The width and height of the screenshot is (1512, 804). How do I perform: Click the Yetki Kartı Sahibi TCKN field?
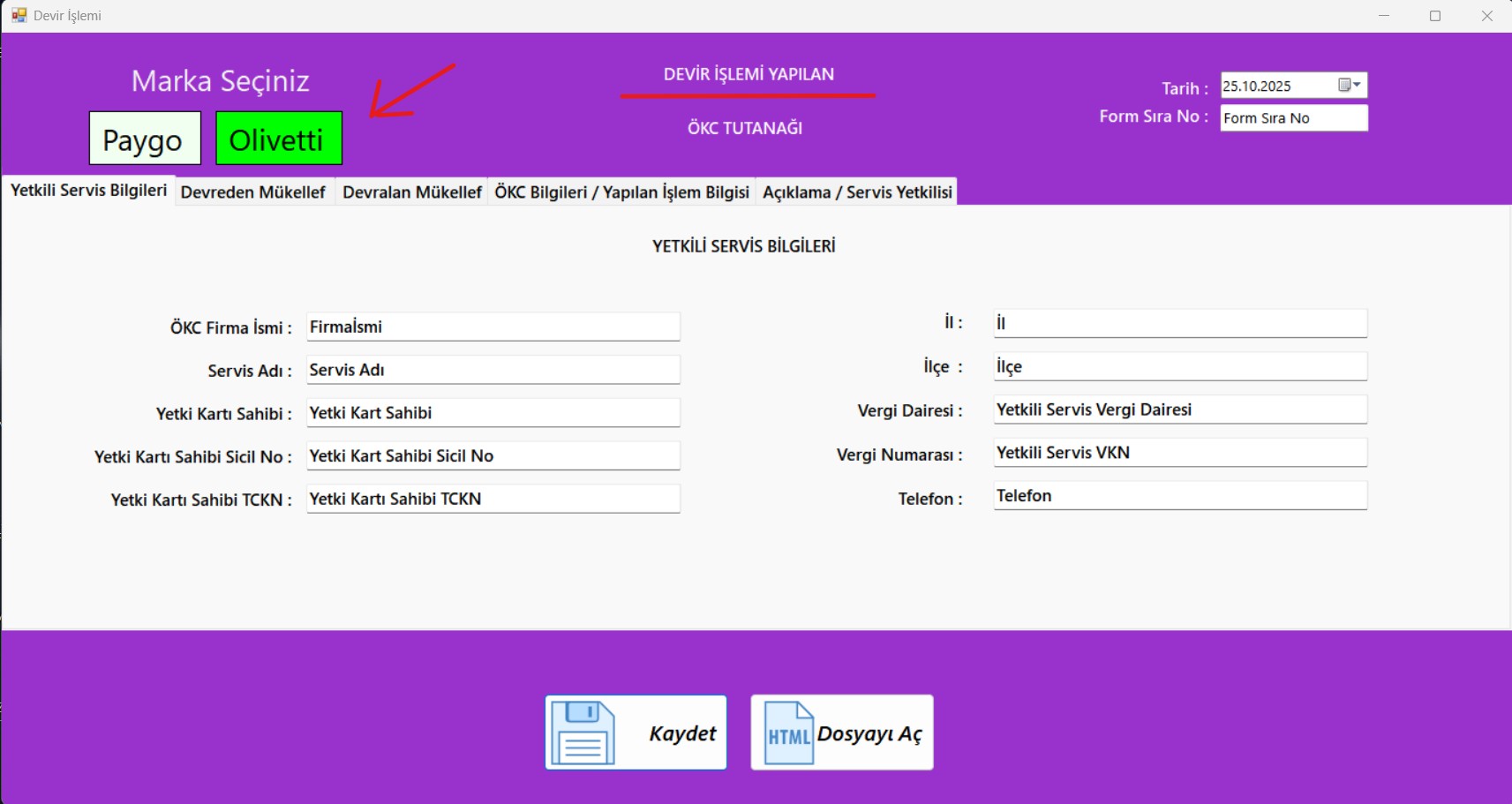pyautogui.click(x=493, y=499)
